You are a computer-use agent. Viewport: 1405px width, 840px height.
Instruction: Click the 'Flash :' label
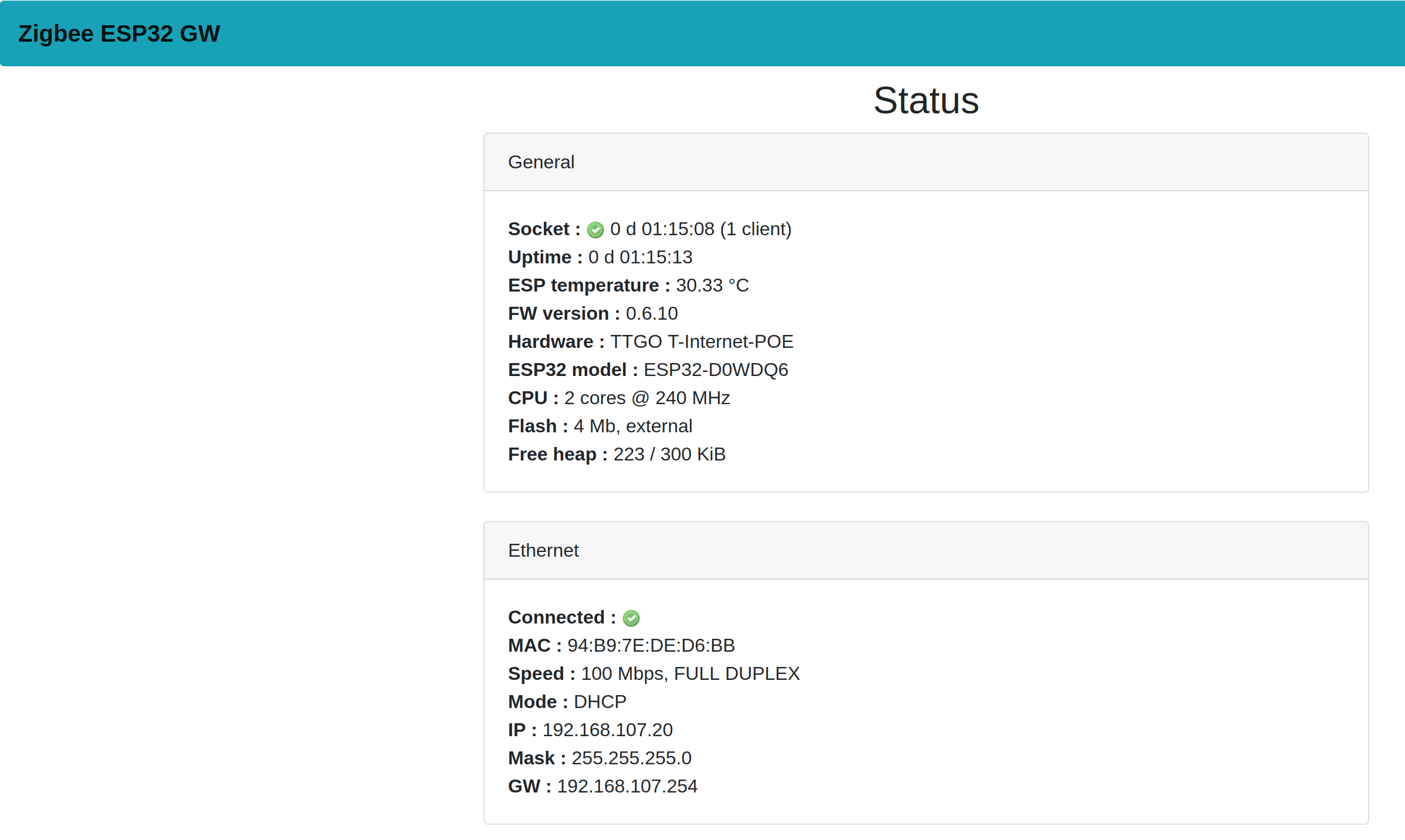click(x=538, y=426)
